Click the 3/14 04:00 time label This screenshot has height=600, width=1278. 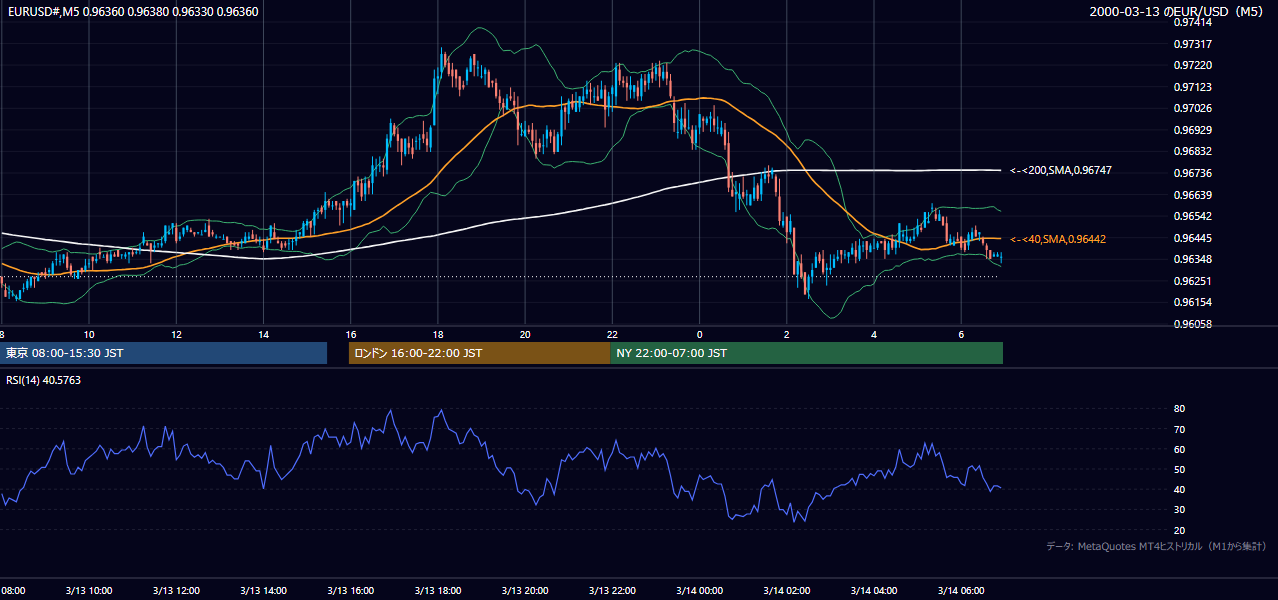[874, 590]
